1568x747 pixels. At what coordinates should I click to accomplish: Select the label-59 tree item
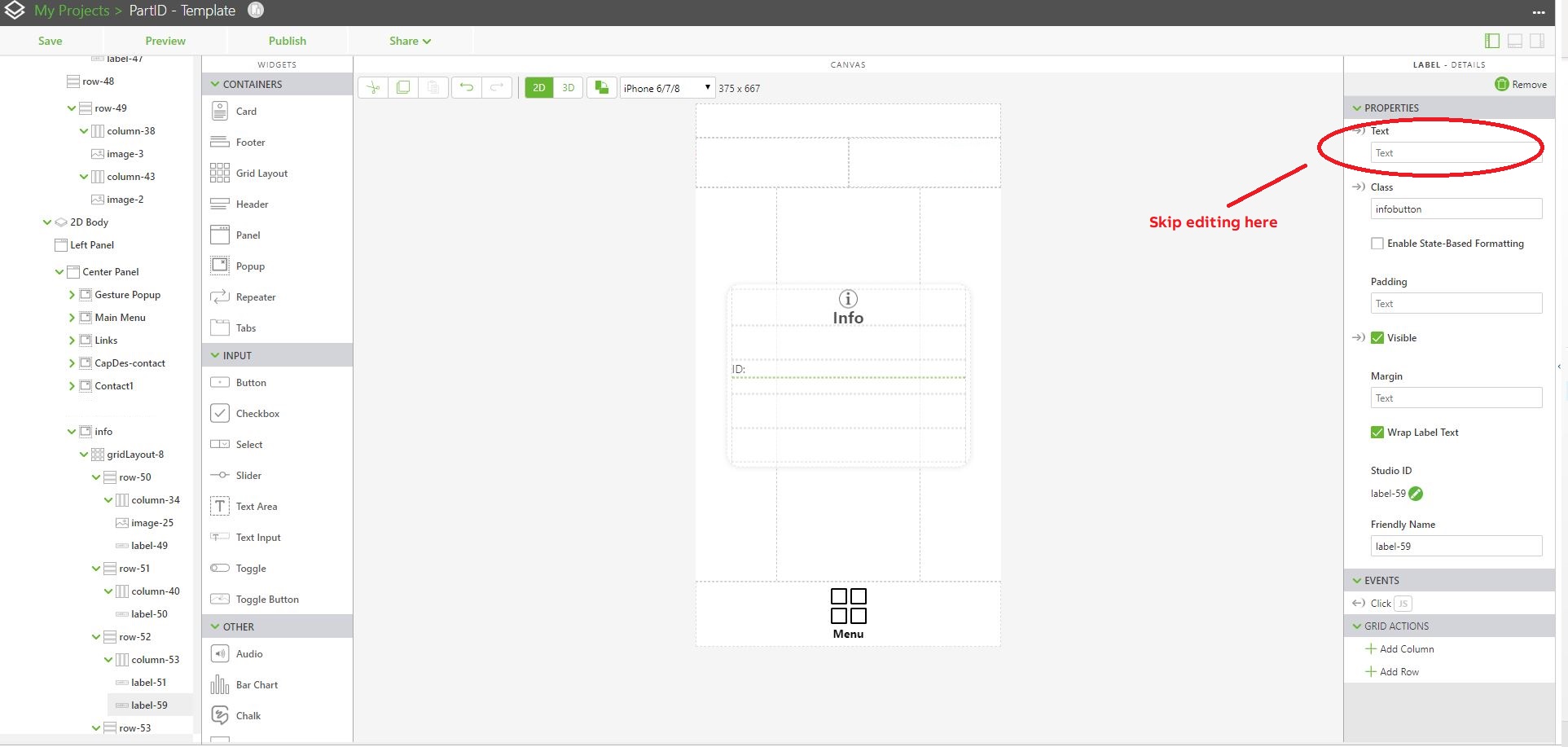pos(149,705)
